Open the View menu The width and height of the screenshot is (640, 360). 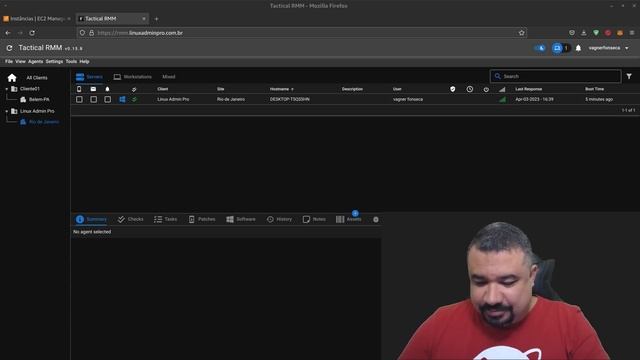point(20,62)
